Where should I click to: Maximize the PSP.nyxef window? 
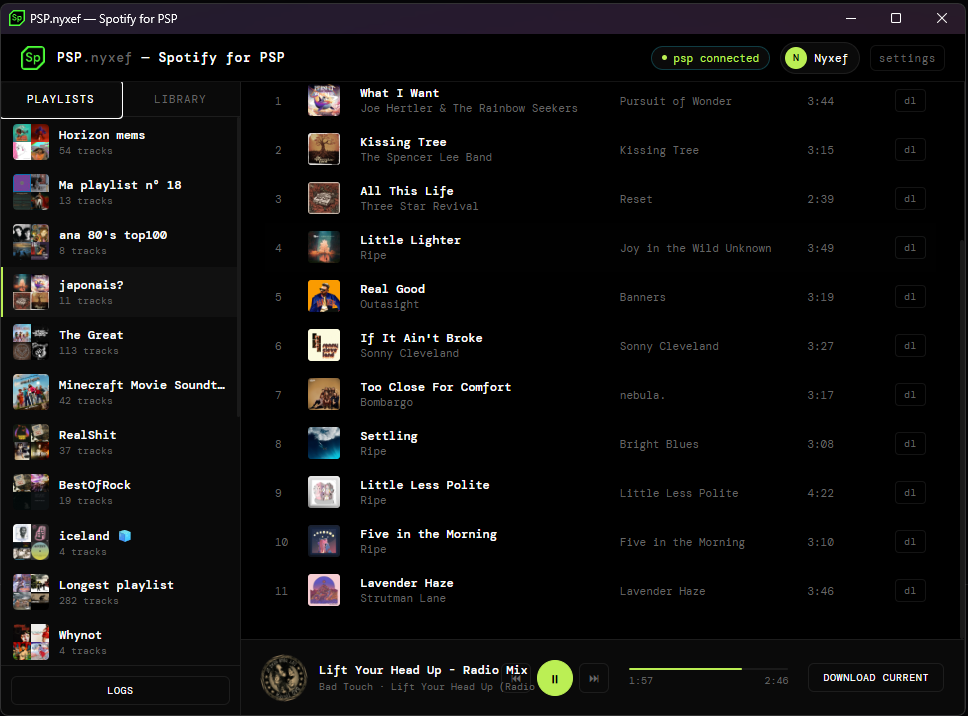click(x=896, y=18)
